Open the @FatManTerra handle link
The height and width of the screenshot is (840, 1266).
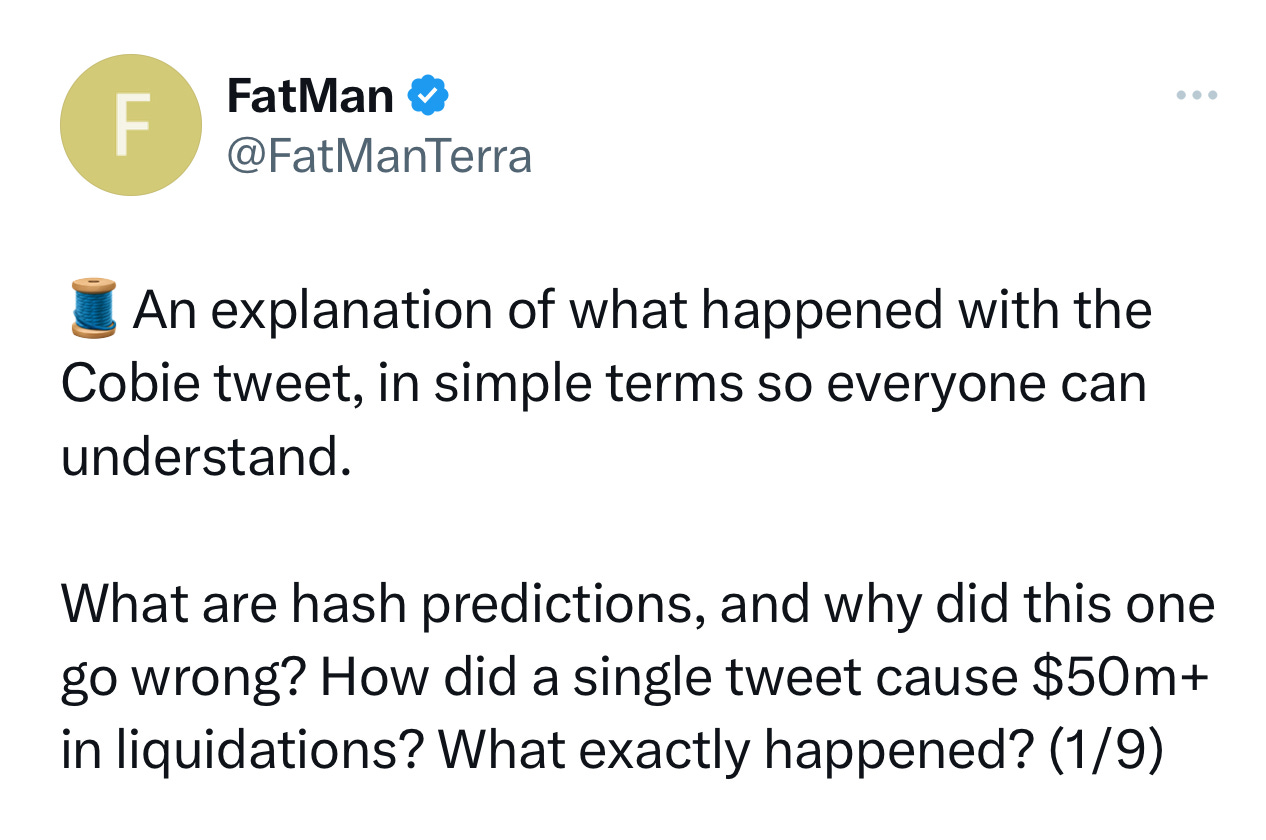(x=380, y=156)
